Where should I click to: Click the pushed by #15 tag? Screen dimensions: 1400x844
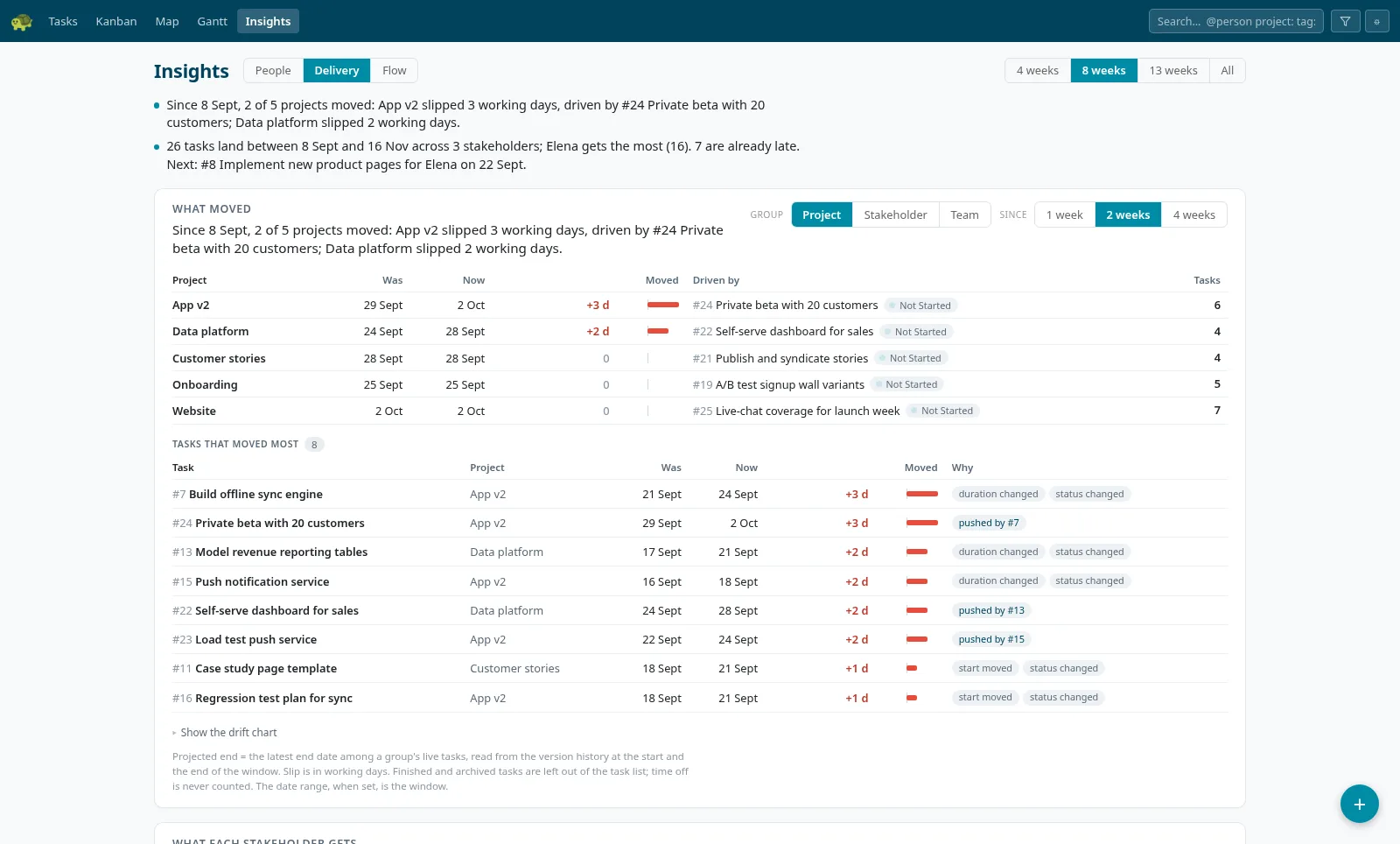point(991,639)
